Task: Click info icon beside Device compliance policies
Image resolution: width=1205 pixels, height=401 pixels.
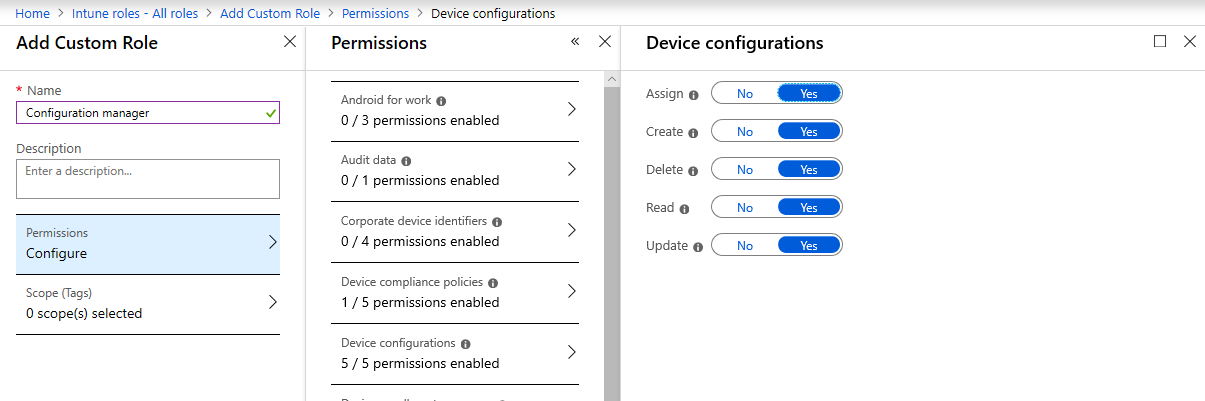Action: point(493,283)
